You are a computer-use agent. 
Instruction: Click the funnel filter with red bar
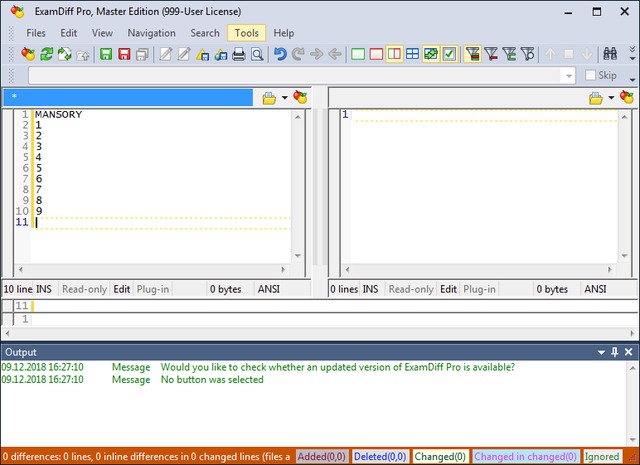pyautogui.click(x=491, y=54)
